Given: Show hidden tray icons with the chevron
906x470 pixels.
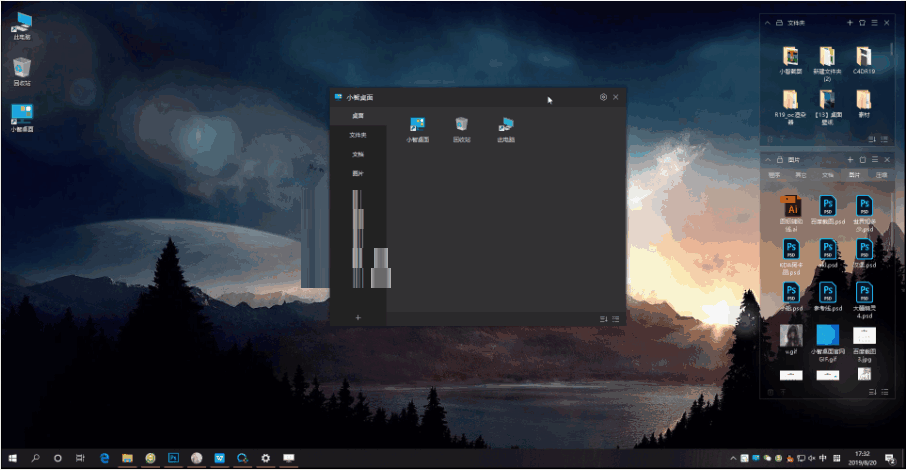Looking at the screenshot, I should pos(734,458).
